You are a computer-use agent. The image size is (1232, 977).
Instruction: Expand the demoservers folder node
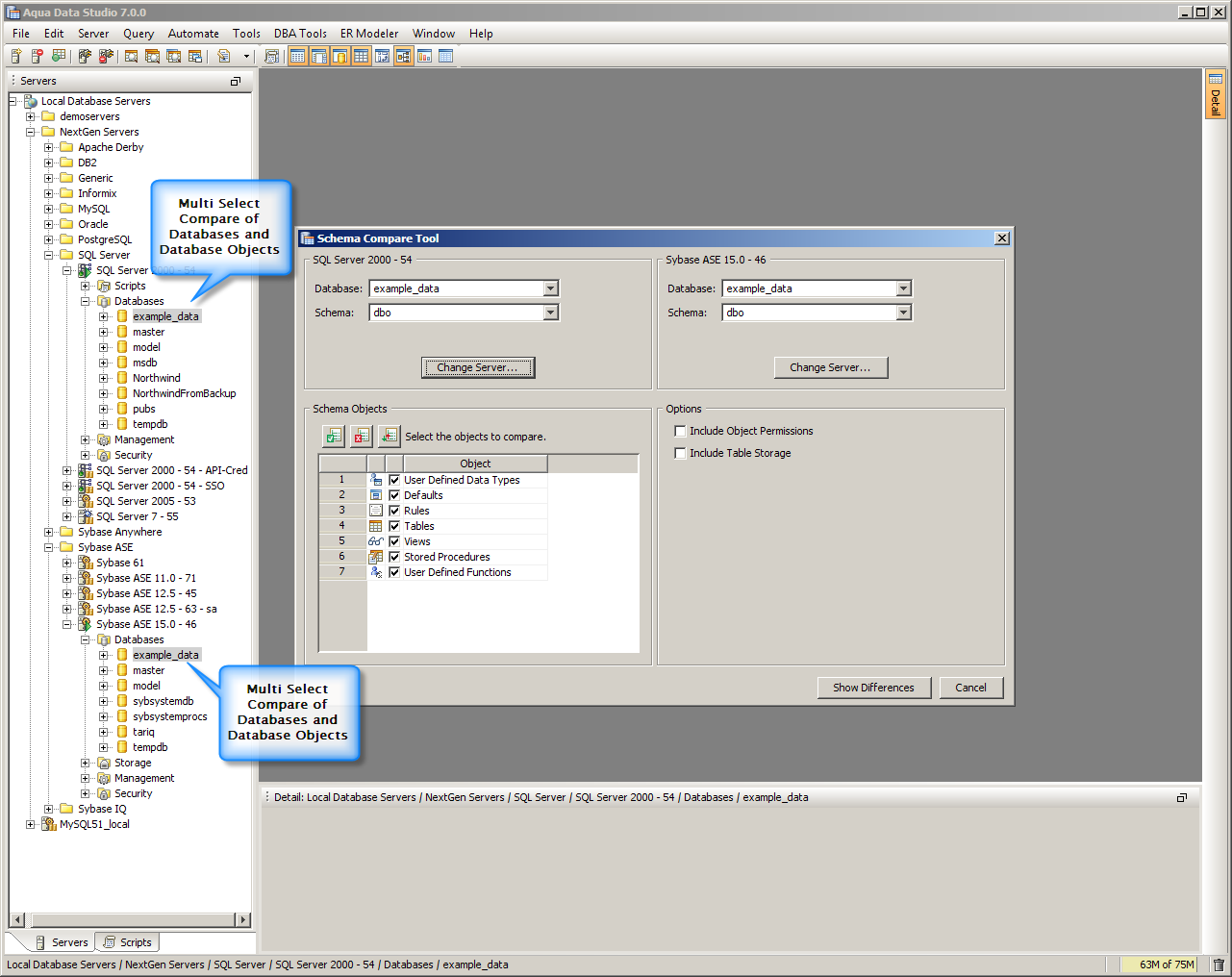31,116
